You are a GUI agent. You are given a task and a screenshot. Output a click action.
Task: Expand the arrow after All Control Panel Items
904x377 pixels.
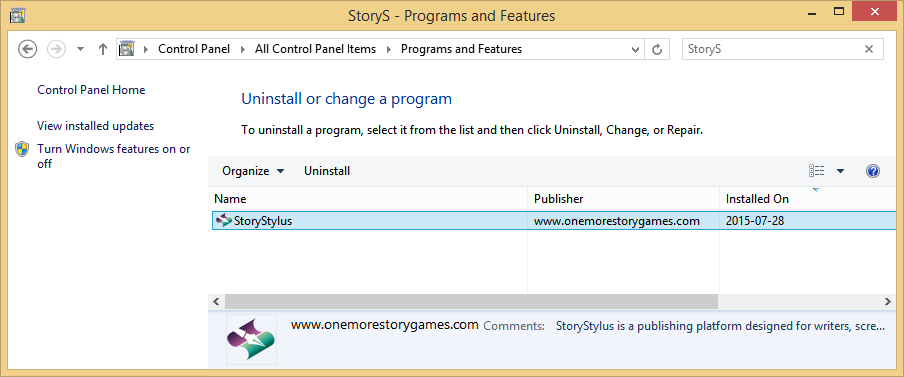tap(389, 50)
